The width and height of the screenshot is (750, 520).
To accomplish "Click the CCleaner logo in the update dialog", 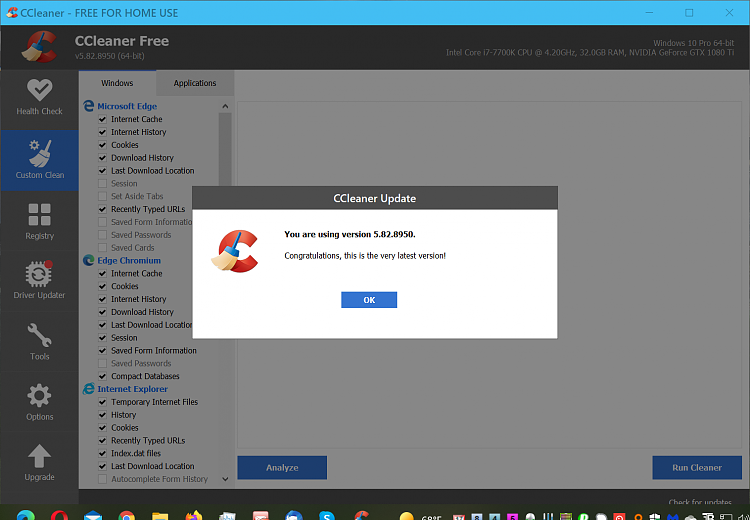I will point(235,251).
